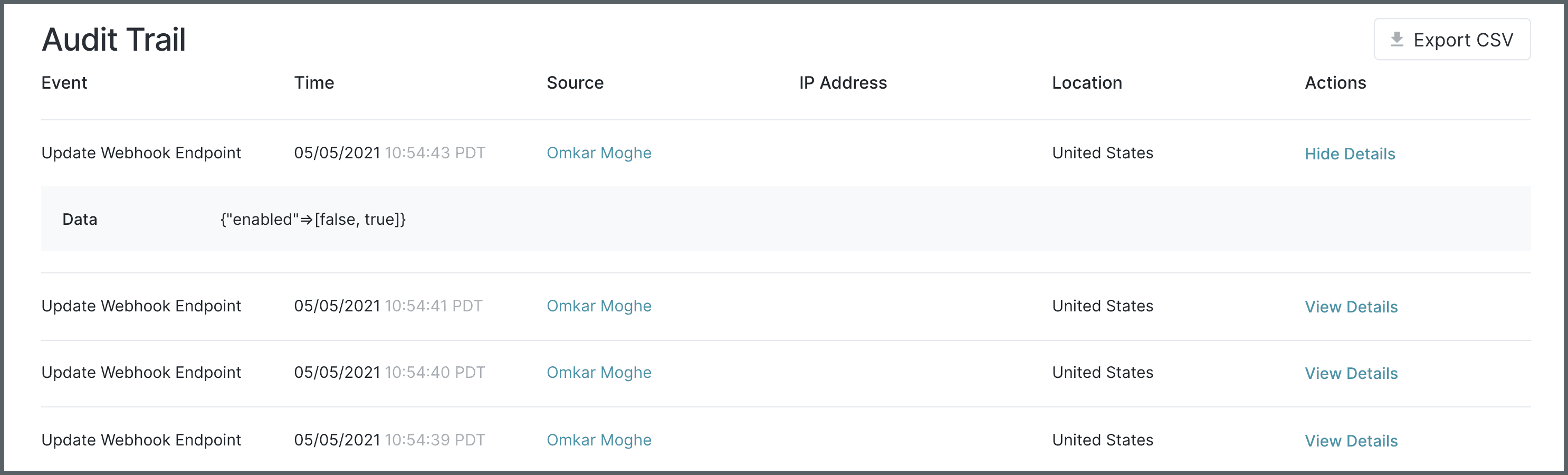
Task: Click the Event column header
Action: point(64,83)
